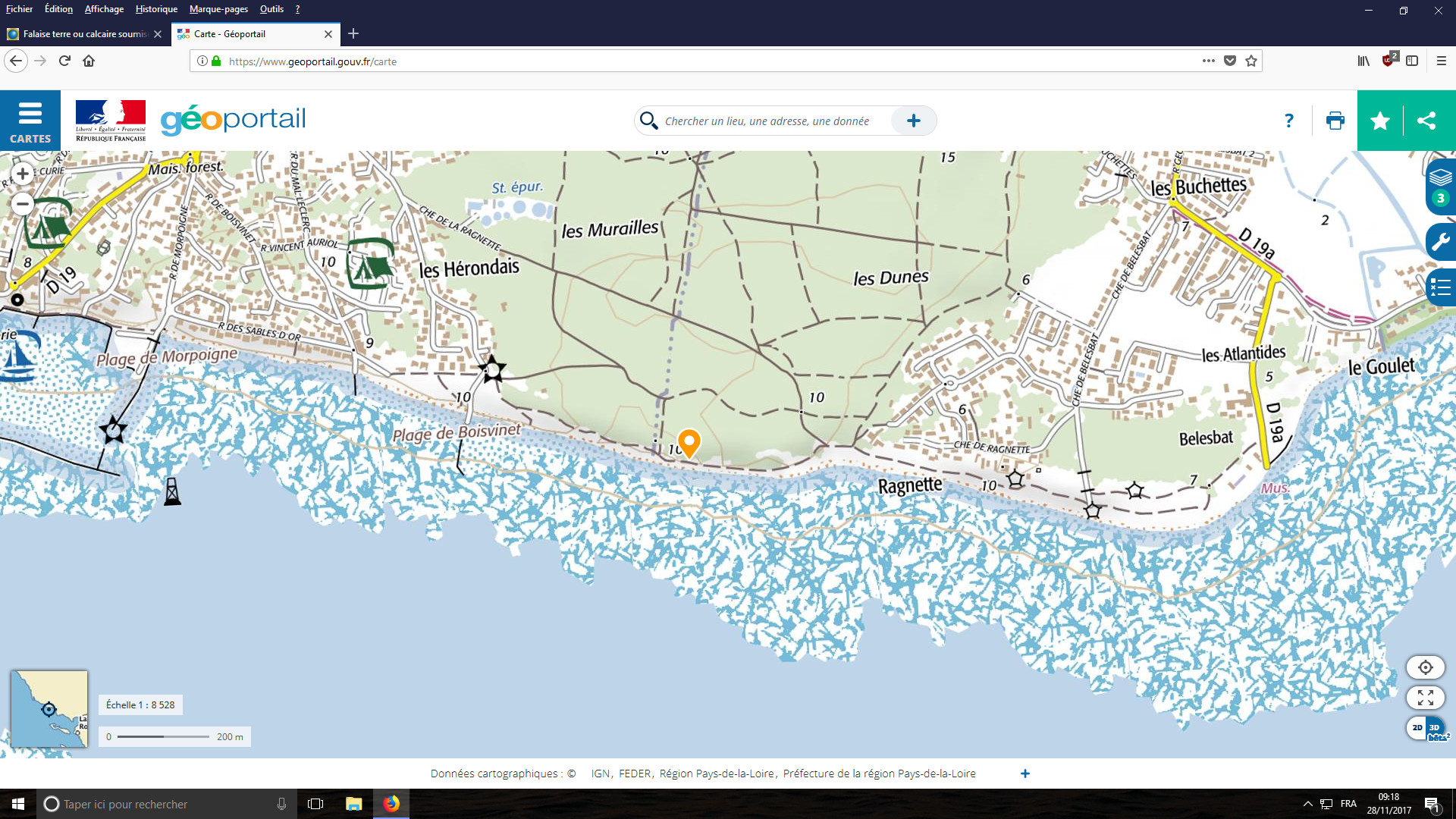Open the layers stack panel
This screenshot has height=819, width=1456.
click(x=1439, y=178)
